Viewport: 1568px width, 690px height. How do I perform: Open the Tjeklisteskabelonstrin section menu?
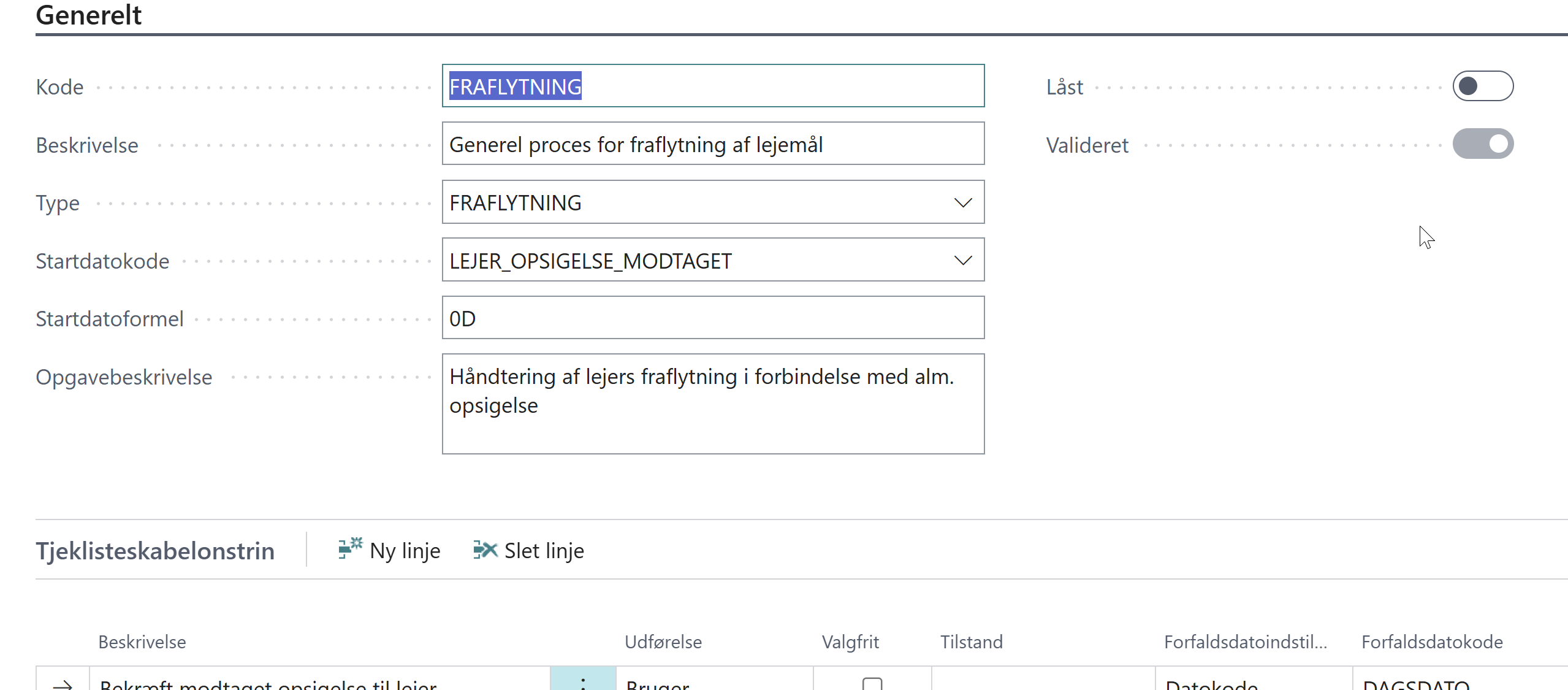155,551
